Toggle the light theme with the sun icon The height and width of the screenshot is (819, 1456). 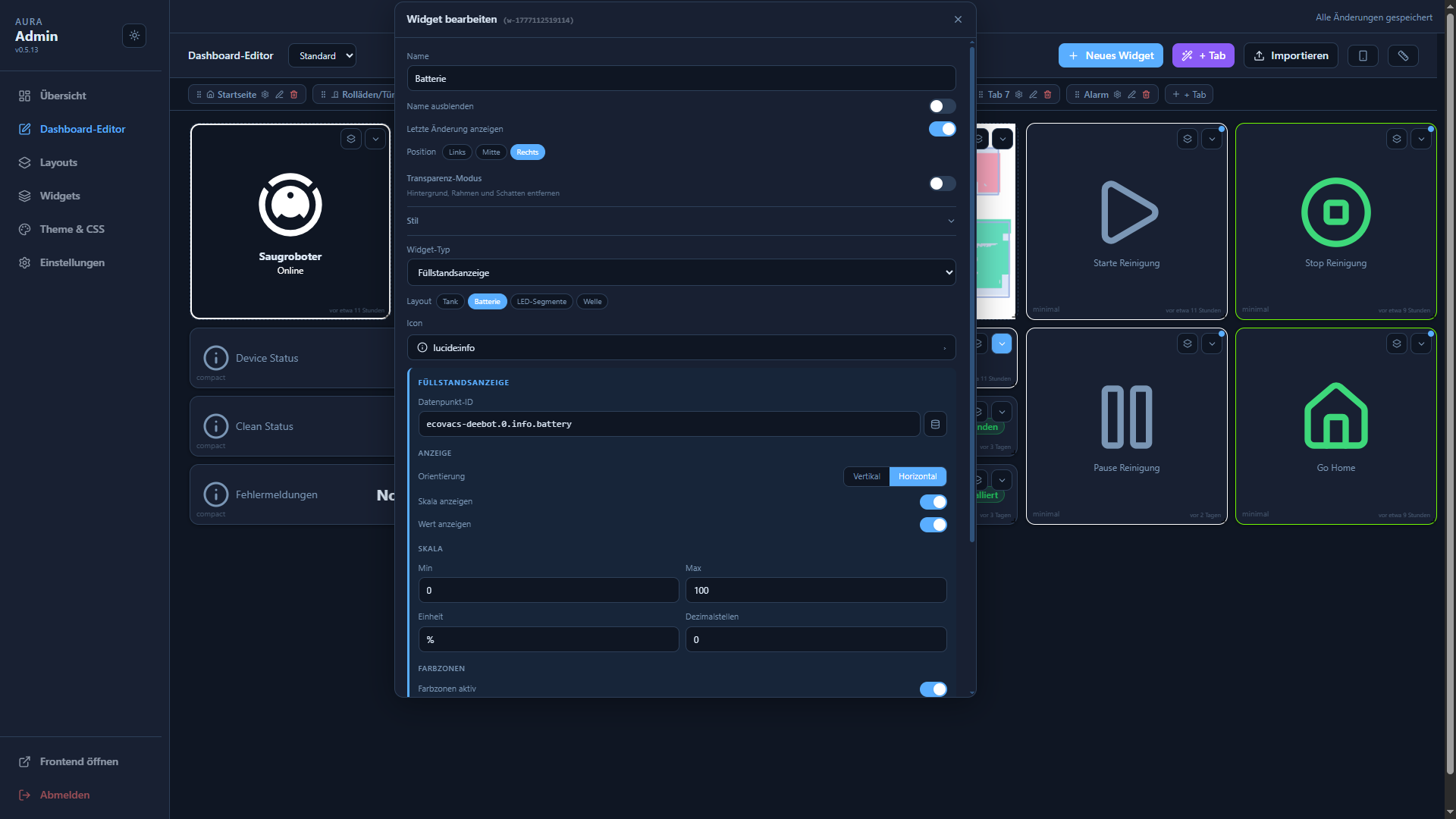(134, 36)
